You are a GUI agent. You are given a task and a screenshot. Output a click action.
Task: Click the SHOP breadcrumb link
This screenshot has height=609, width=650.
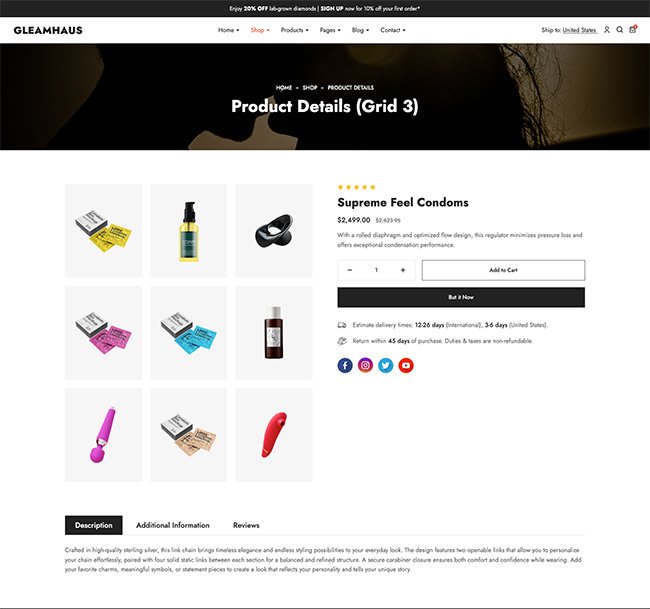(310, 87)
